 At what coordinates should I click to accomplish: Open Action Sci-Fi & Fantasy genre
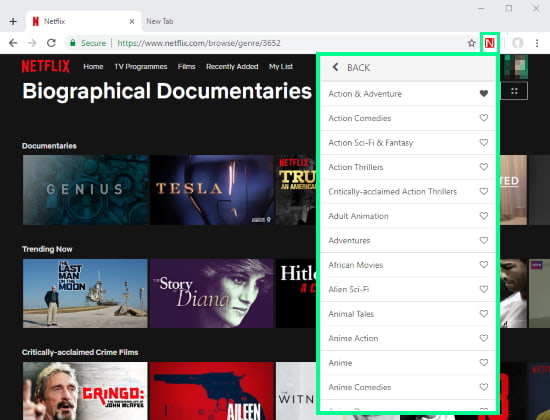pyautogui.click(x=371, y=143)
